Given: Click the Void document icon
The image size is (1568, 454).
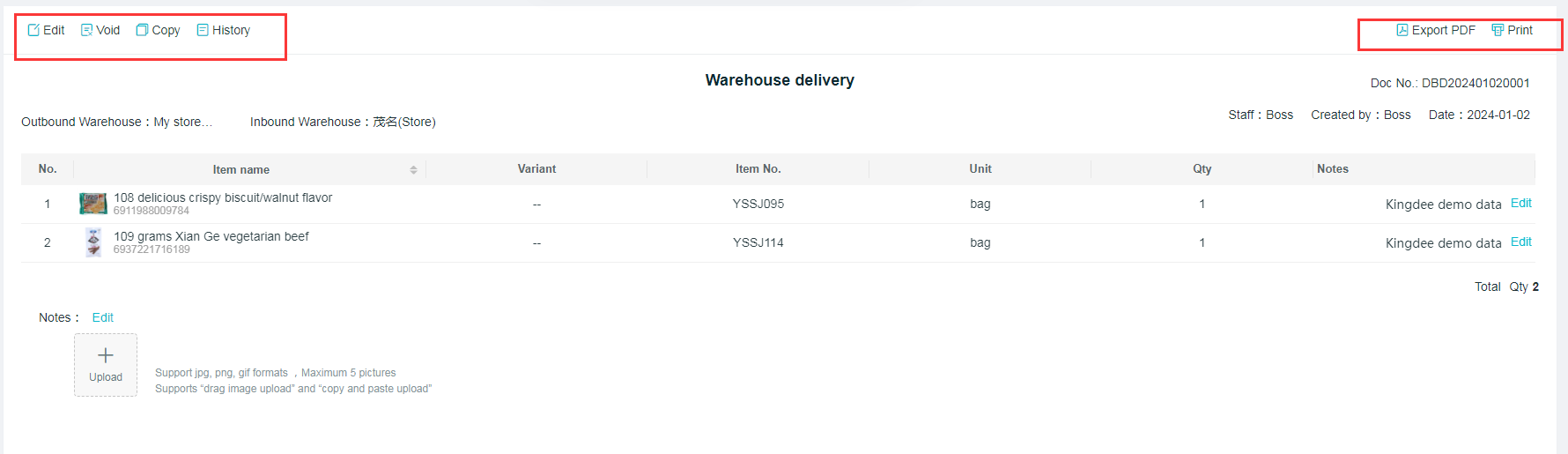Looking at the screenshot, I should (x=86, y=30).
